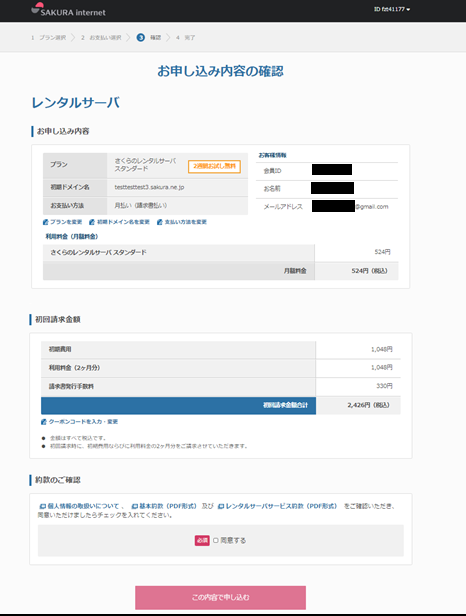This screenshot has width=466, height=616.
Task: Click the SAKURA internet logo icon
Action: point(37,8)
